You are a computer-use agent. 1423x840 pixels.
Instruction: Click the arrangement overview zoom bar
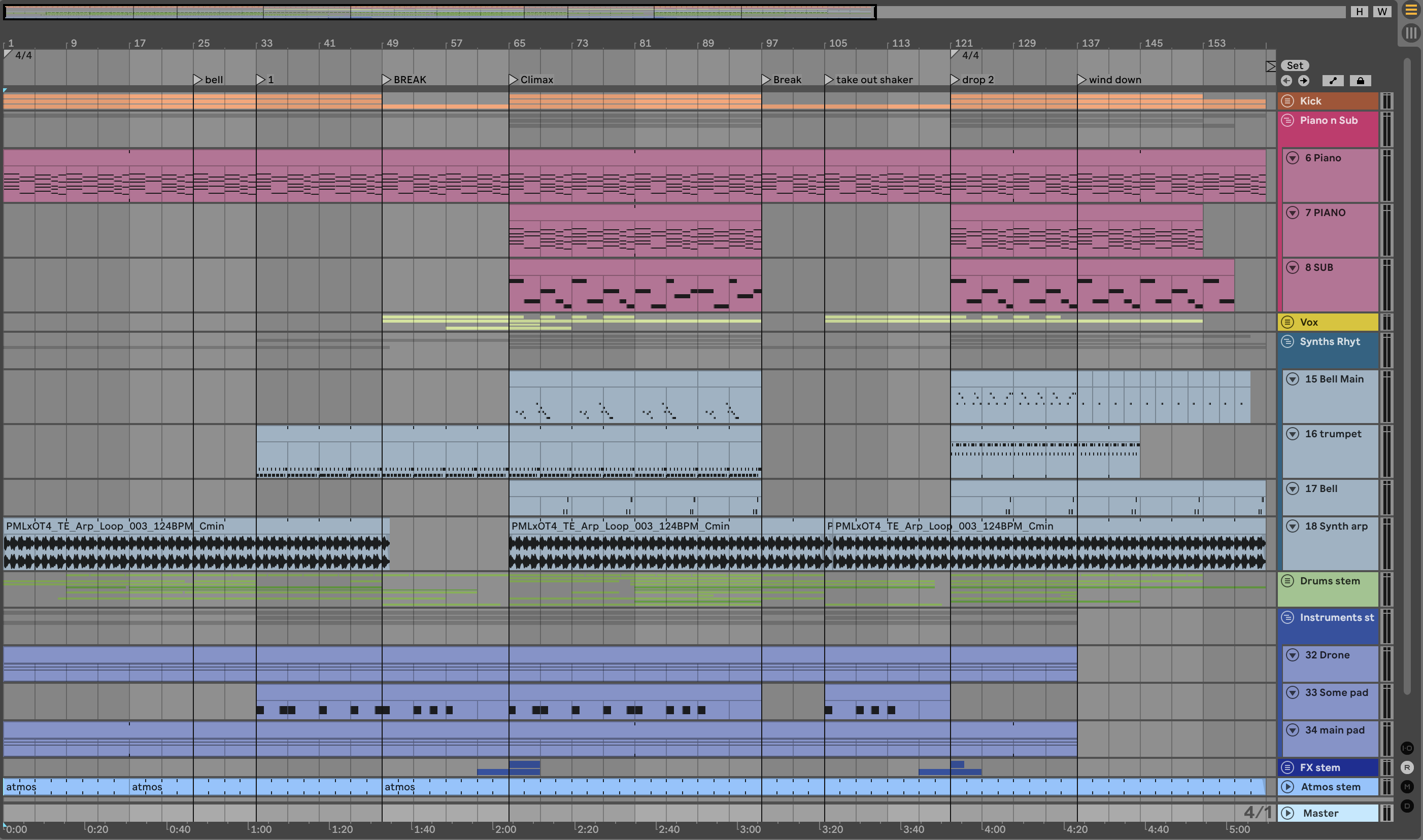(x=439, y=11)
